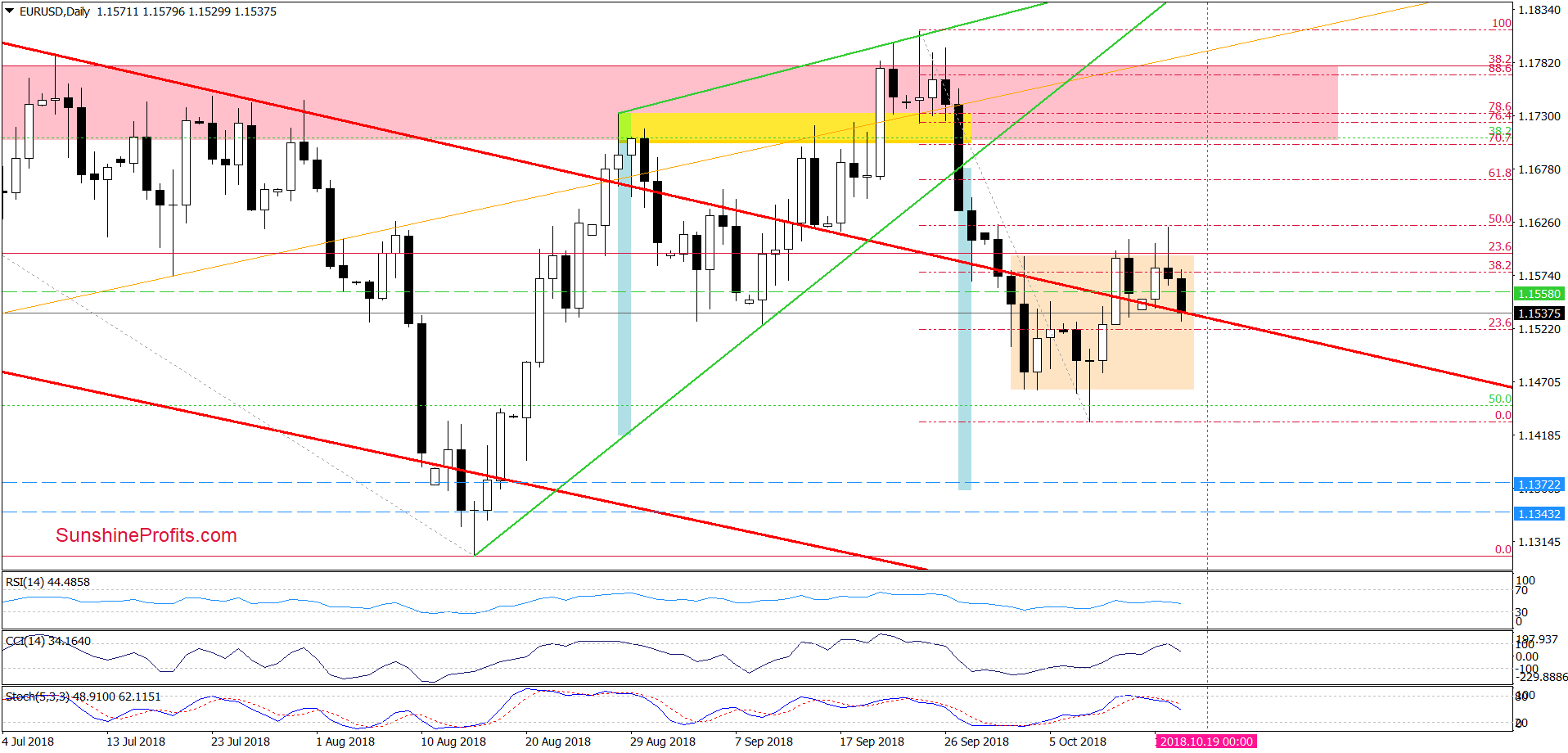Click the 5 Oct 2018 date label
The width and height of the screenshot is (1568, 753).
1078,742
